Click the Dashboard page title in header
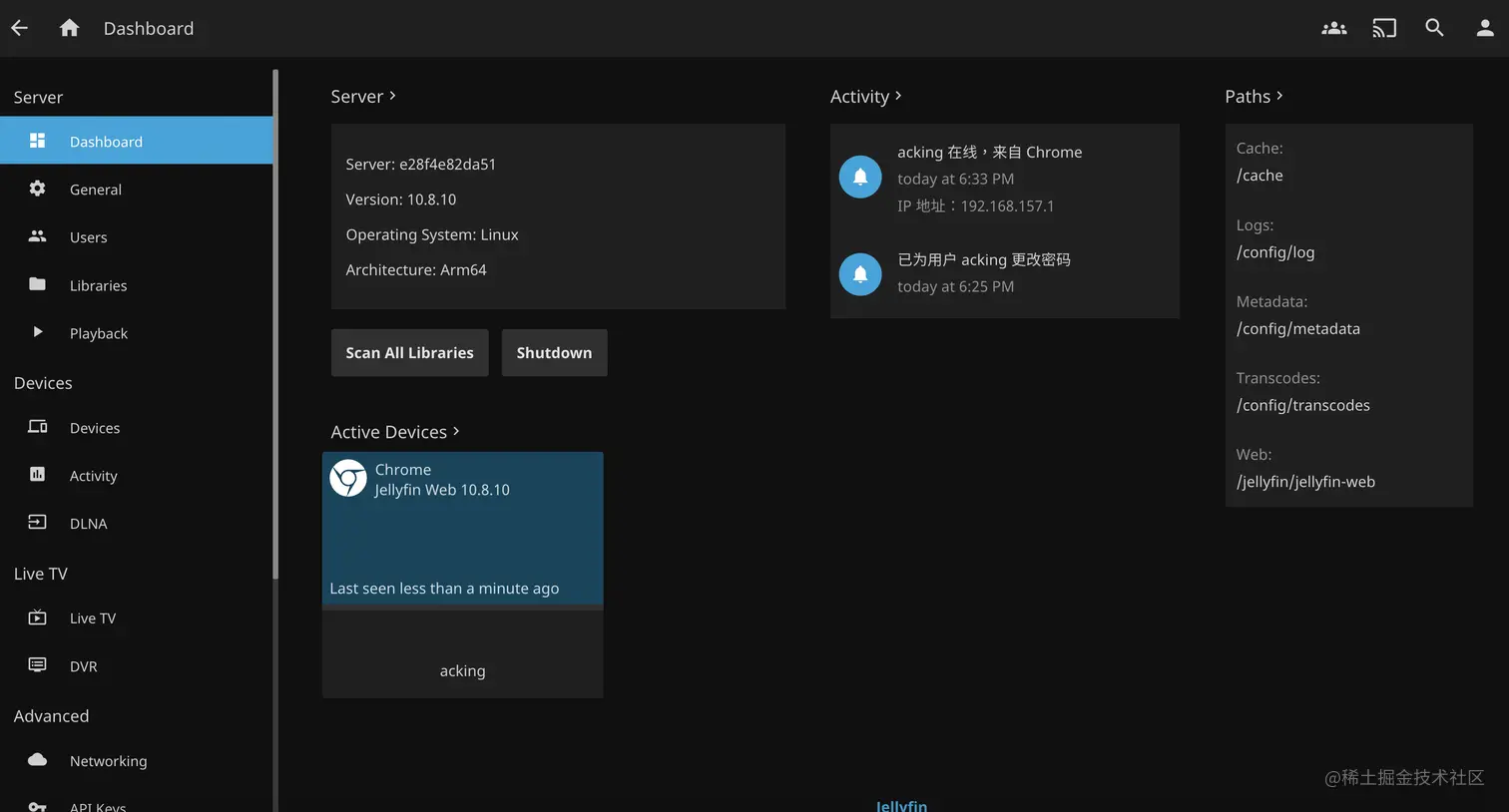Image resolution: width=1509 pixels, height=812 pixels. 149,28
